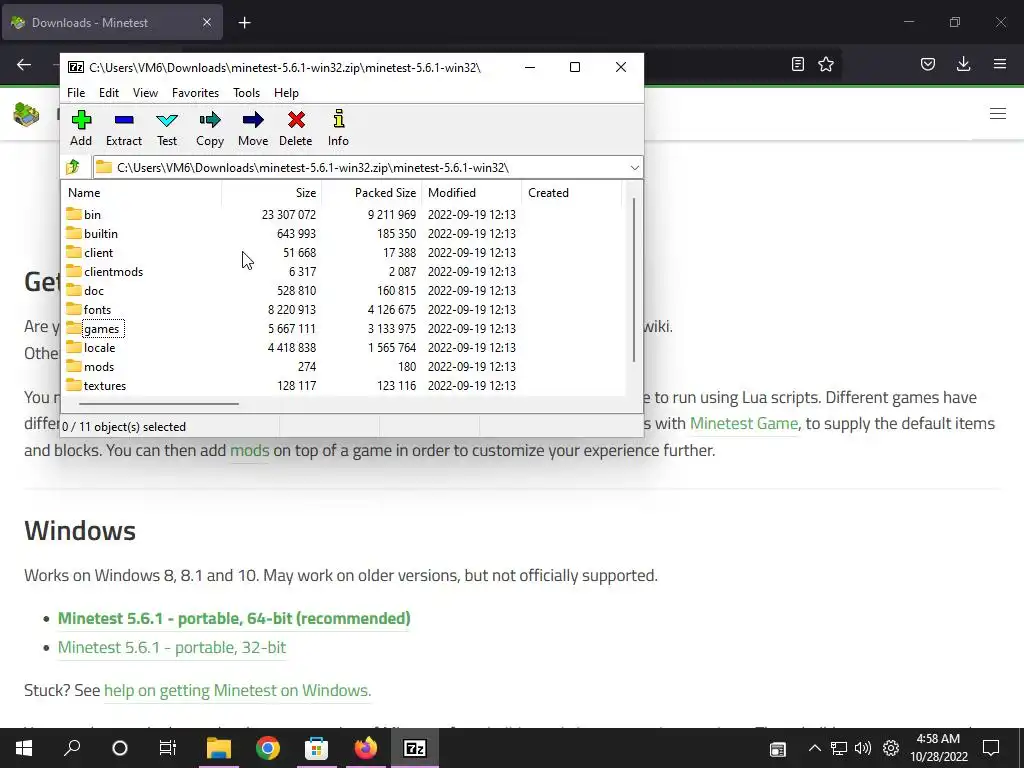Open help on getting Minetest on Windows
This screenshot has height=768, width=1024.
click(237, 690)
